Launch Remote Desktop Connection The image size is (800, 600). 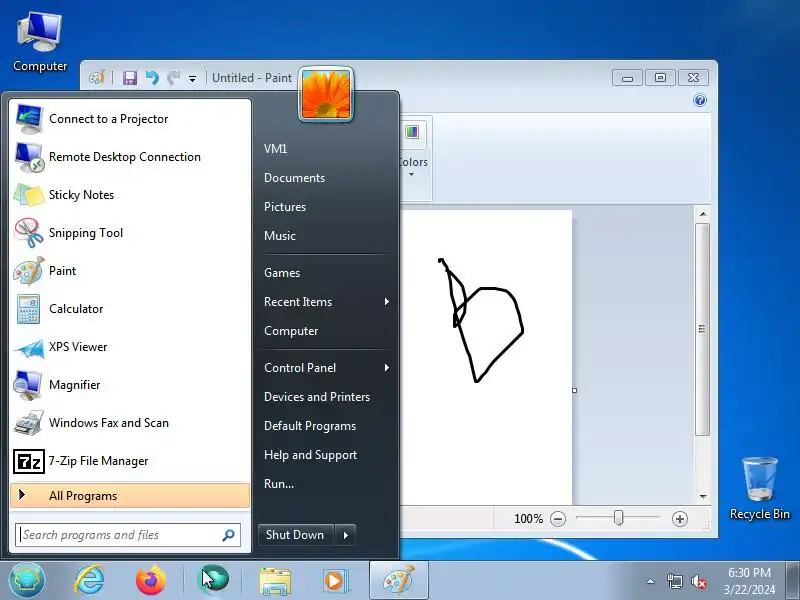tap(130, 157)
